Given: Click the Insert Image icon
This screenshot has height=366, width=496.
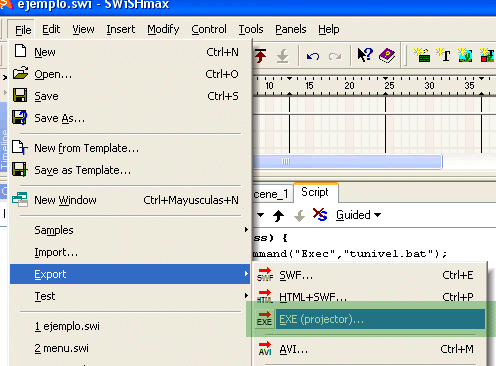Looking at the screenshot, I should click(465, 55).
